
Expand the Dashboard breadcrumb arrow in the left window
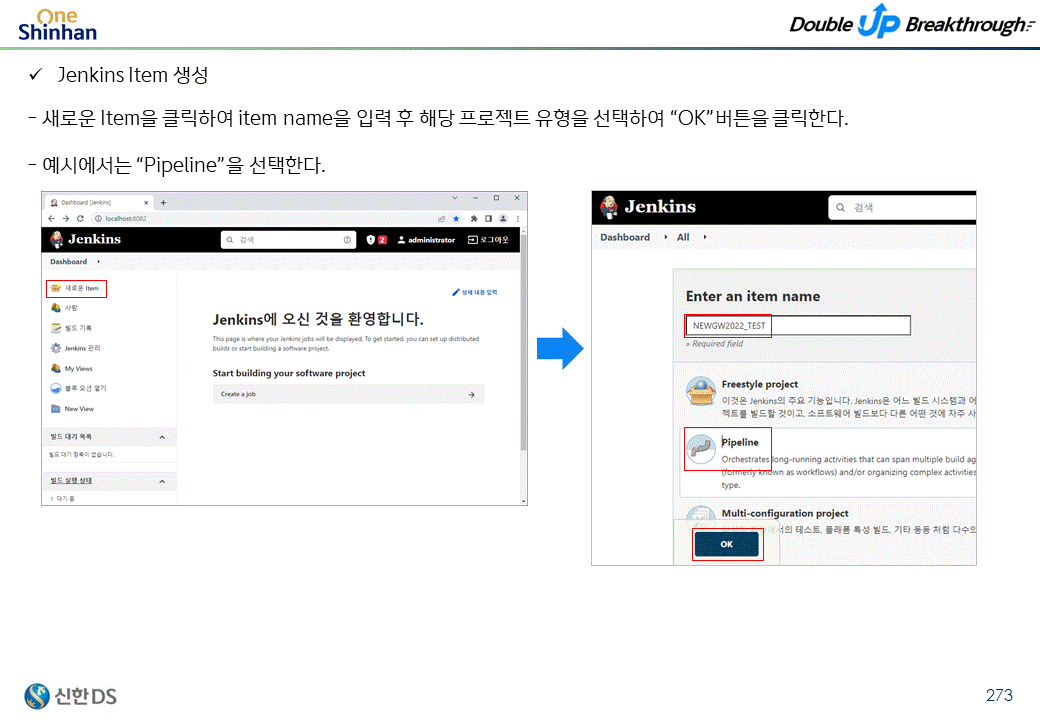[x=99, y=262]
